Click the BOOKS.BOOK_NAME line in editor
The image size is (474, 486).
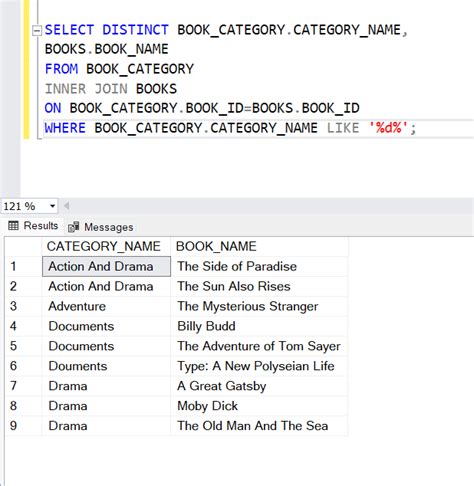pyautogui.click(x=107, y=49)
